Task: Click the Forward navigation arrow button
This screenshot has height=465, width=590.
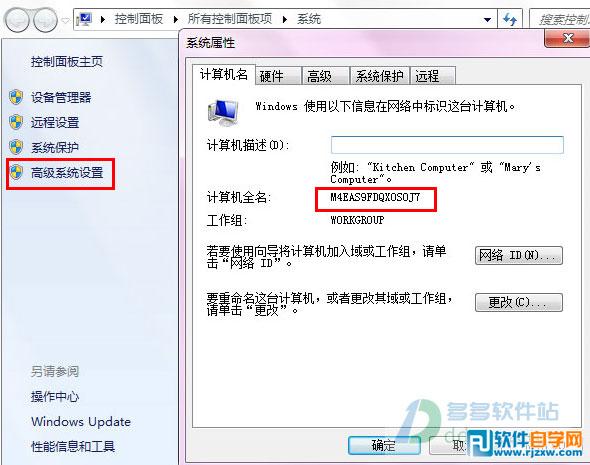Action: [45, 20]
